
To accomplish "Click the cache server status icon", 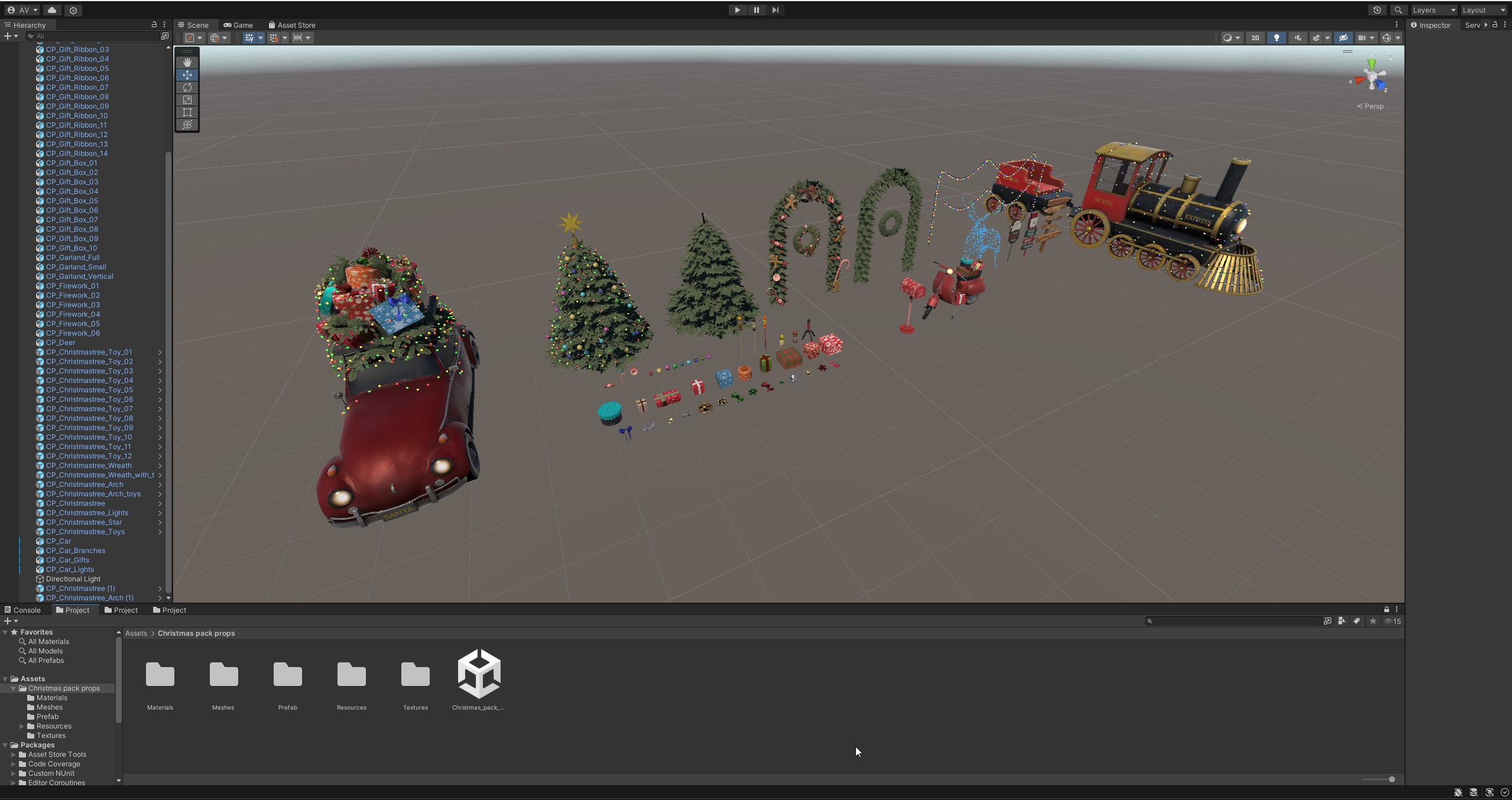I will pyautogui.click(x=1474, y=792).
